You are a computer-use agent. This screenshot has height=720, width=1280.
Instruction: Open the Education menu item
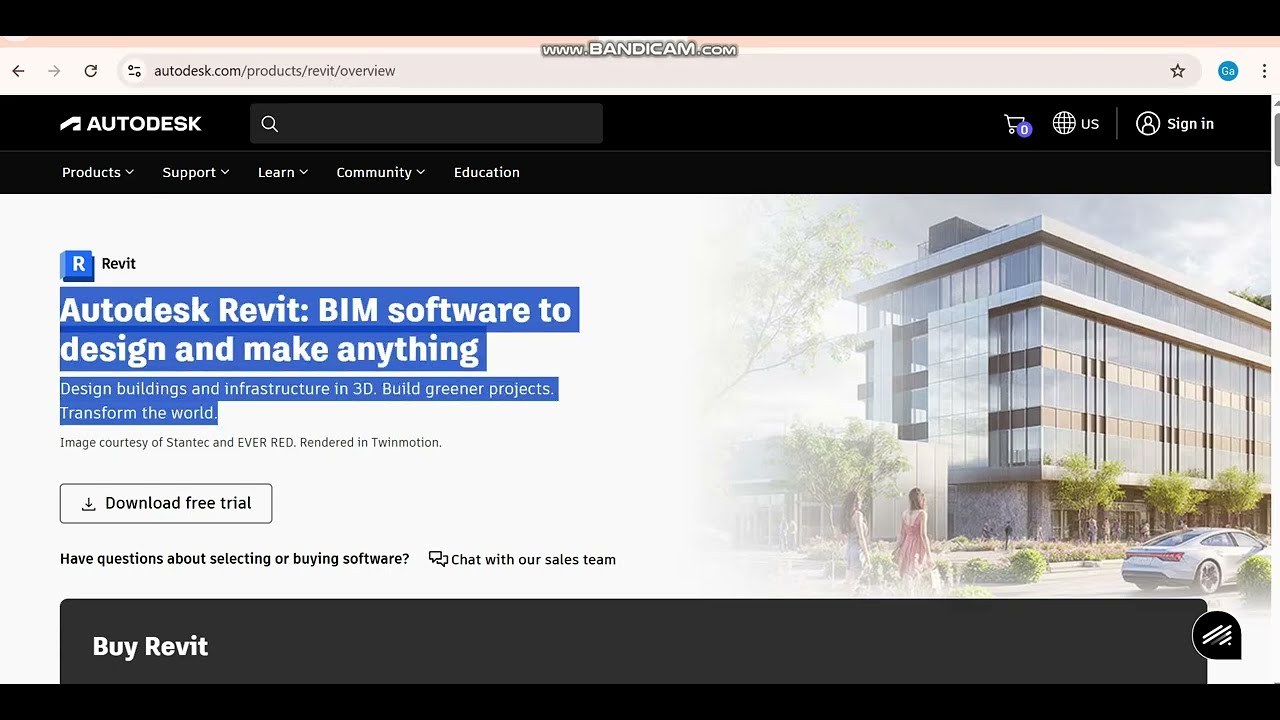pos(487,172)
